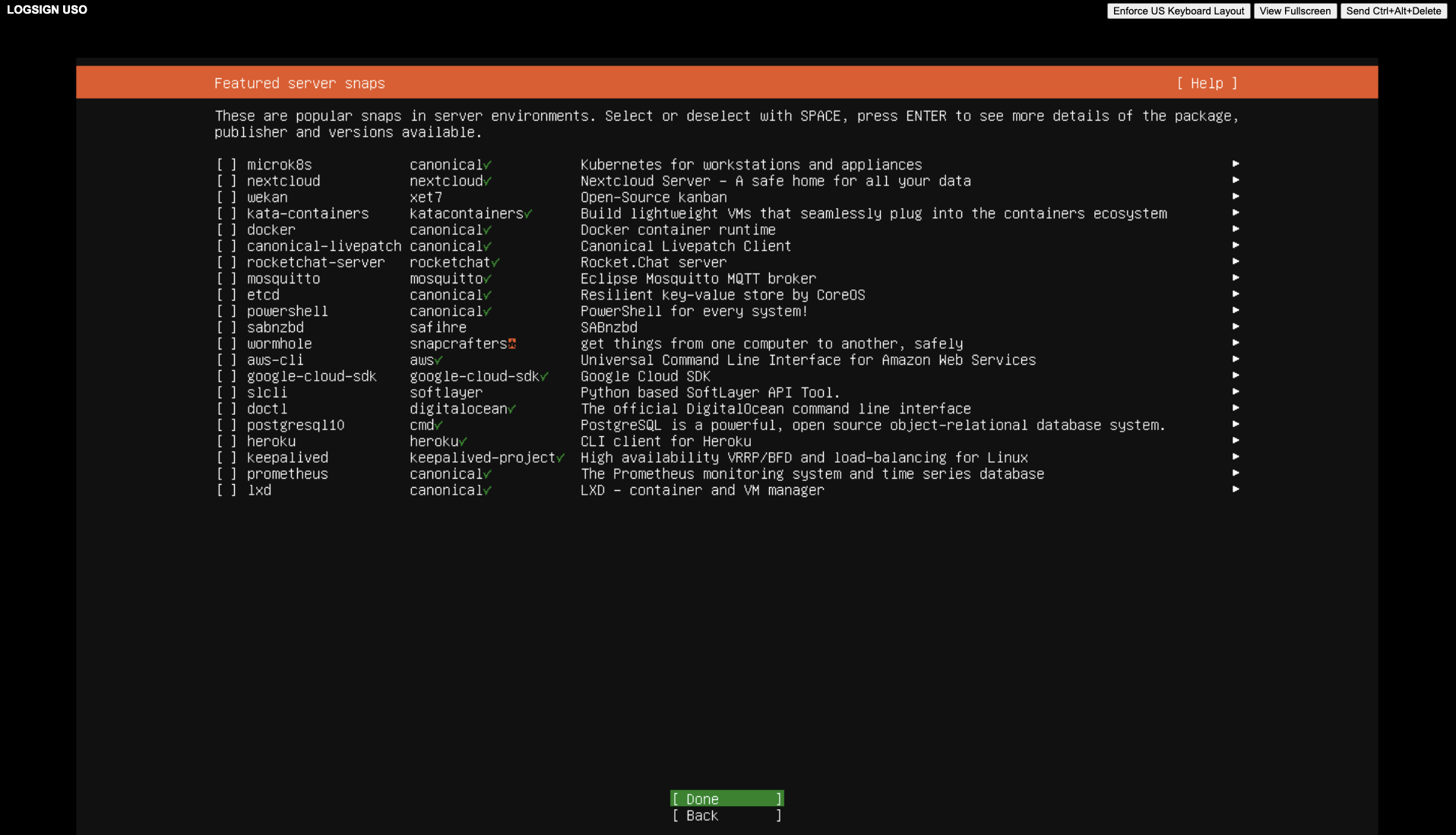
Task: Go back with the Back button
Action: [x=727, y=816]
